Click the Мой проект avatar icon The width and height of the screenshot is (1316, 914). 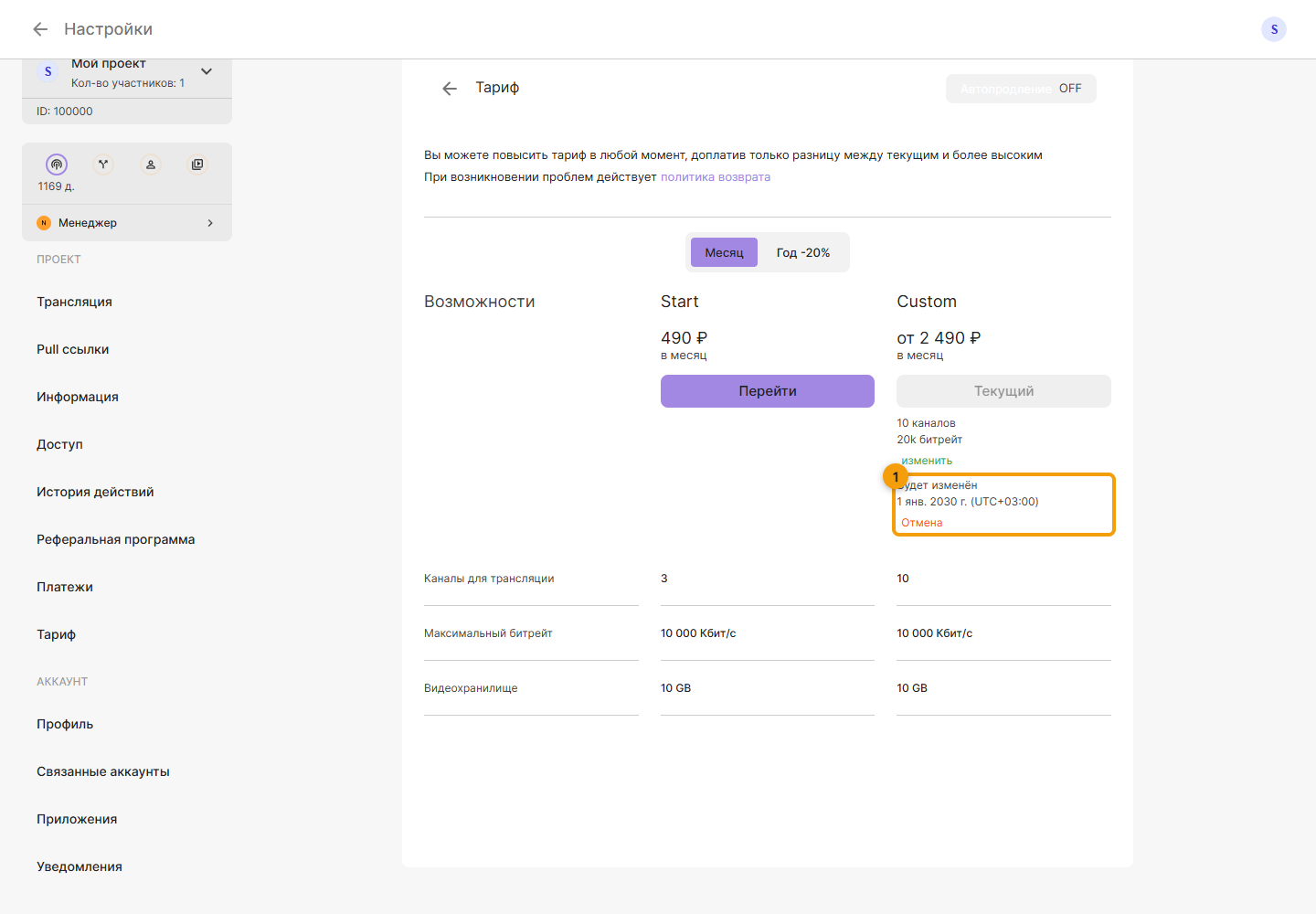pyautogui.click(x=48, y=71)
